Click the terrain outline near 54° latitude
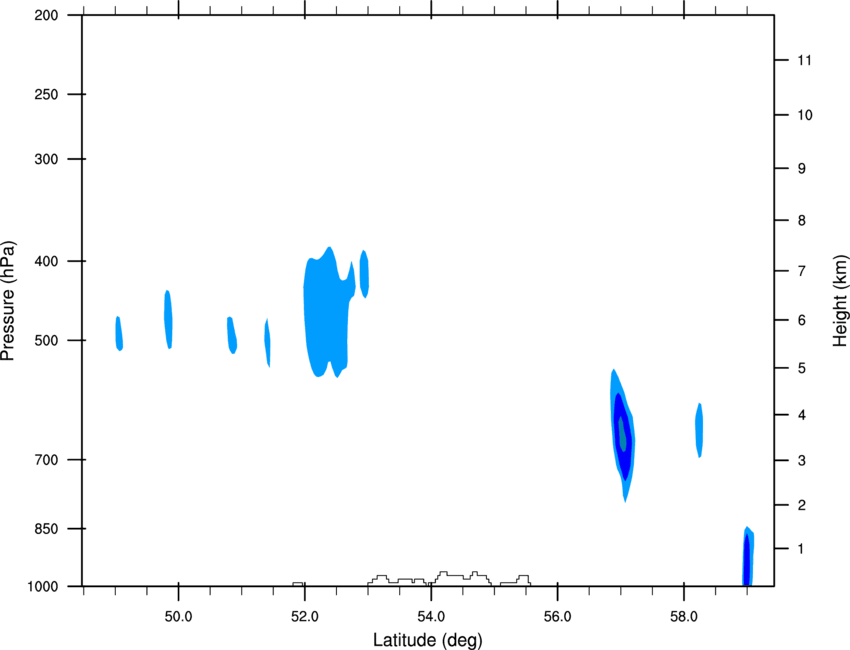850x650 pixels. (x=449, y=578)
